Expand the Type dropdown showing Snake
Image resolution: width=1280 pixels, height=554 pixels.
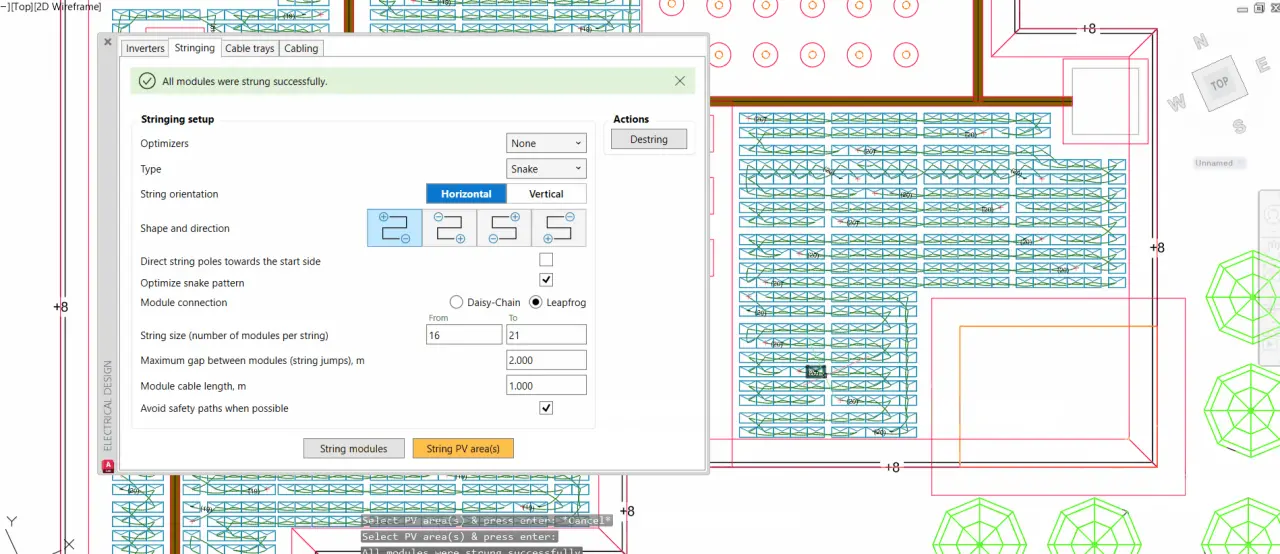pyautogui.click(x=546, y=169)
